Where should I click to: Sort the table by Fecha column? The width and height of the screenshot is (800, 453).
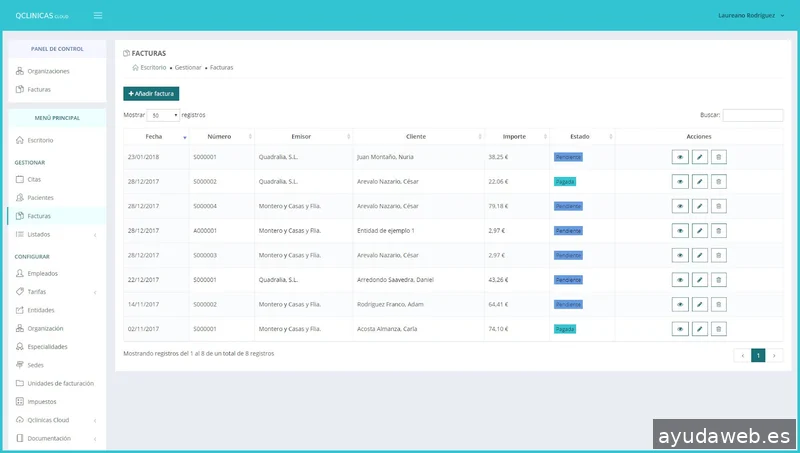(x=156, y=137)
